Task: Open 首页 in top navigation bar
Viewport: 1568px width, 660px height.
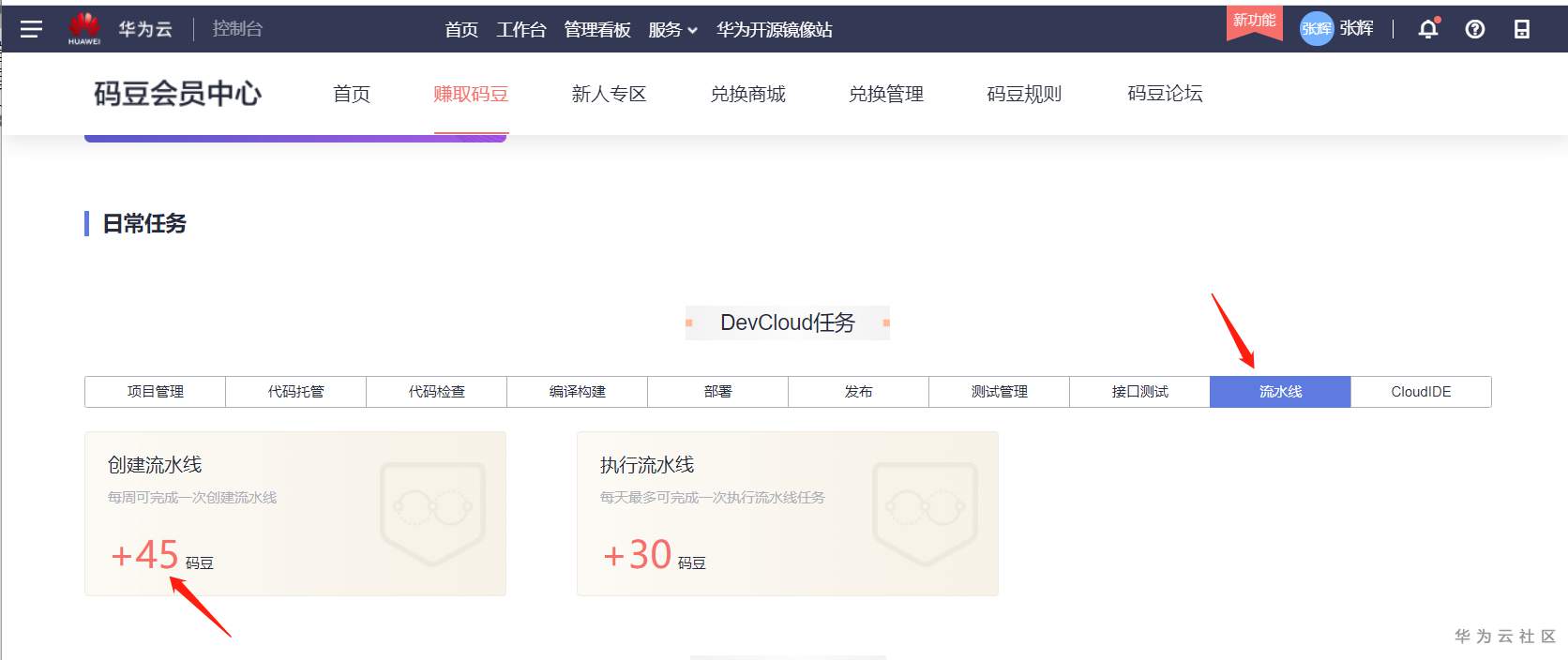Action: coord(461,30)
